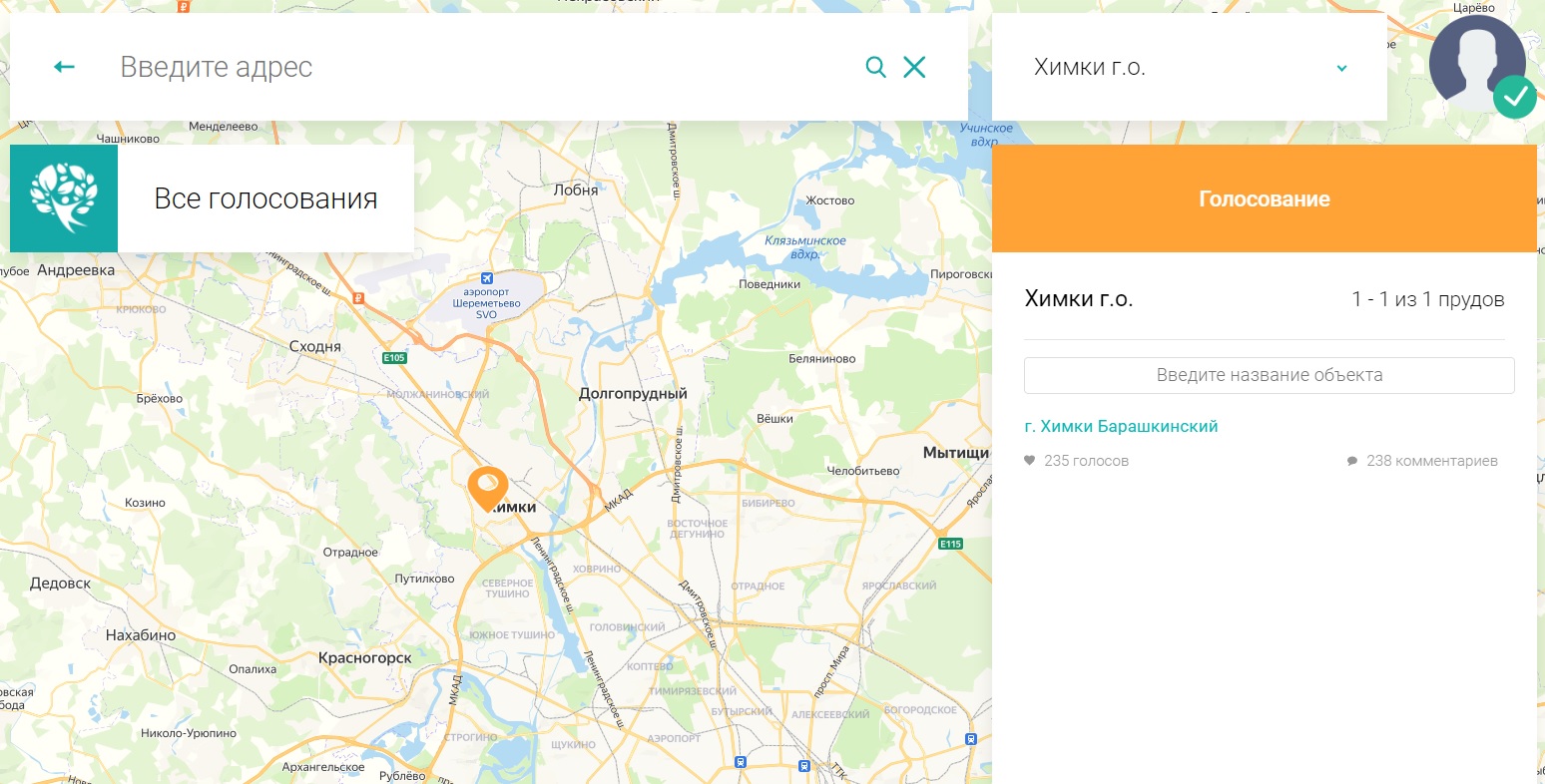Image resolution: width=1545 pixels, height=784 pixels.
Task: Click the 'Нахабино' map label
Action: click(141, 634)
